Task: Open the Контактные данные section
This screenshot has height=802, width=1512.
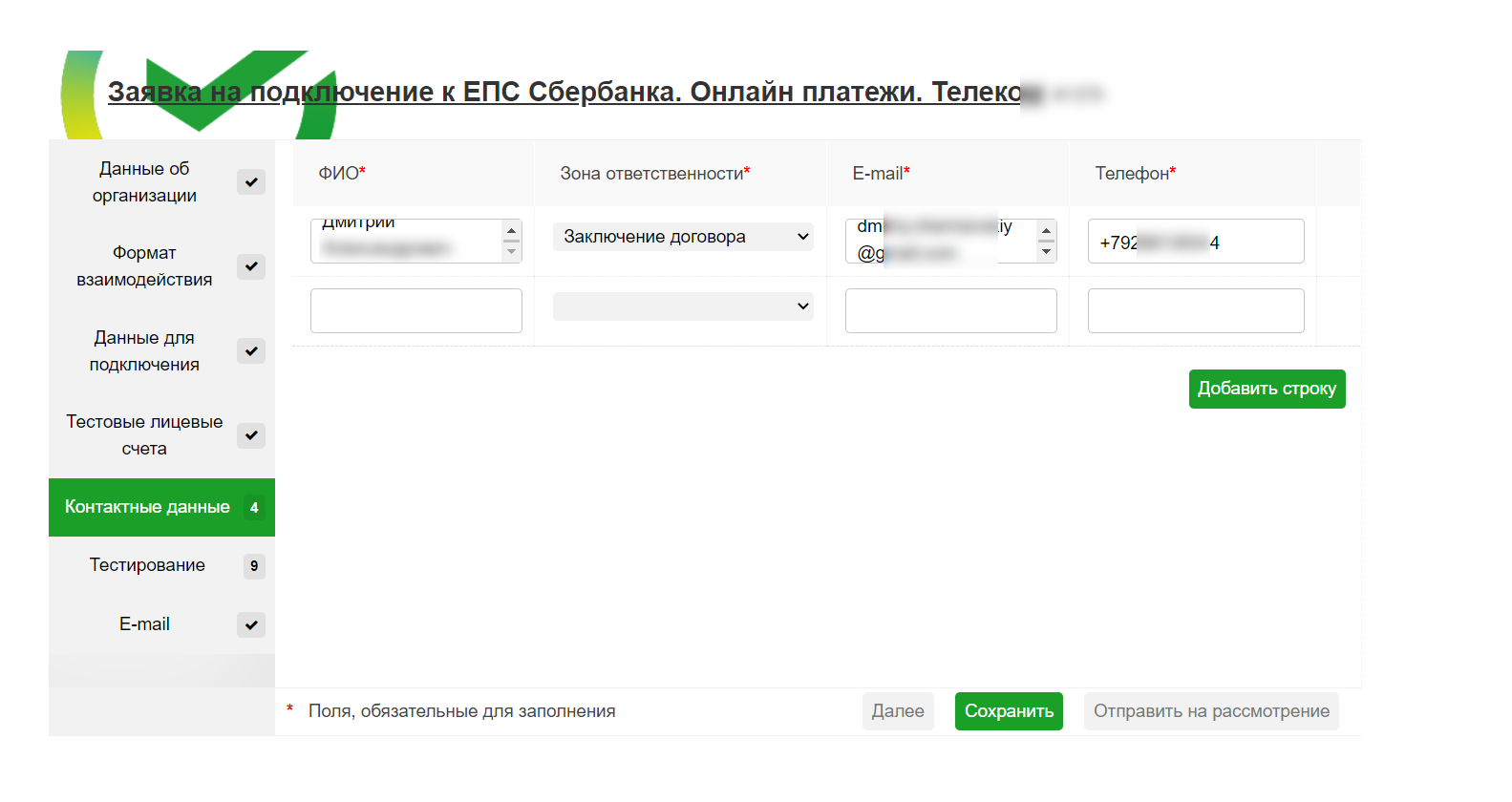Action: click(147, 507)
